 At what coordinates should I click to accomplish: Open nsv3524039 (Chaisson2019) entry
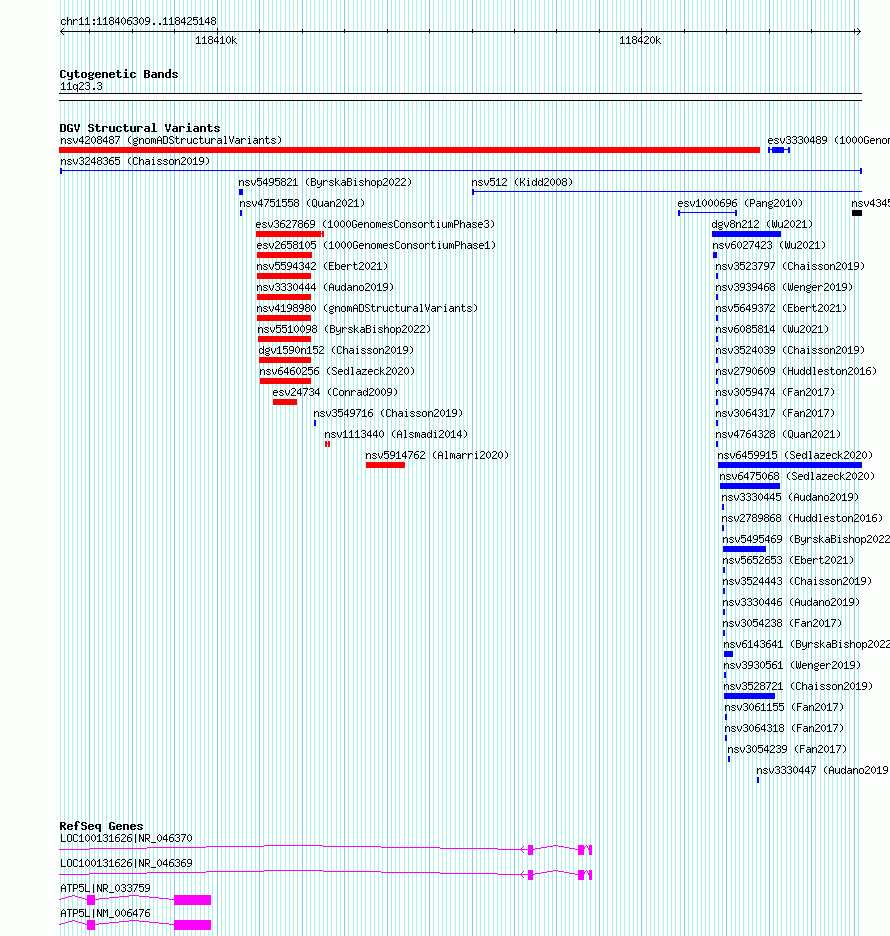click(790, 350)
